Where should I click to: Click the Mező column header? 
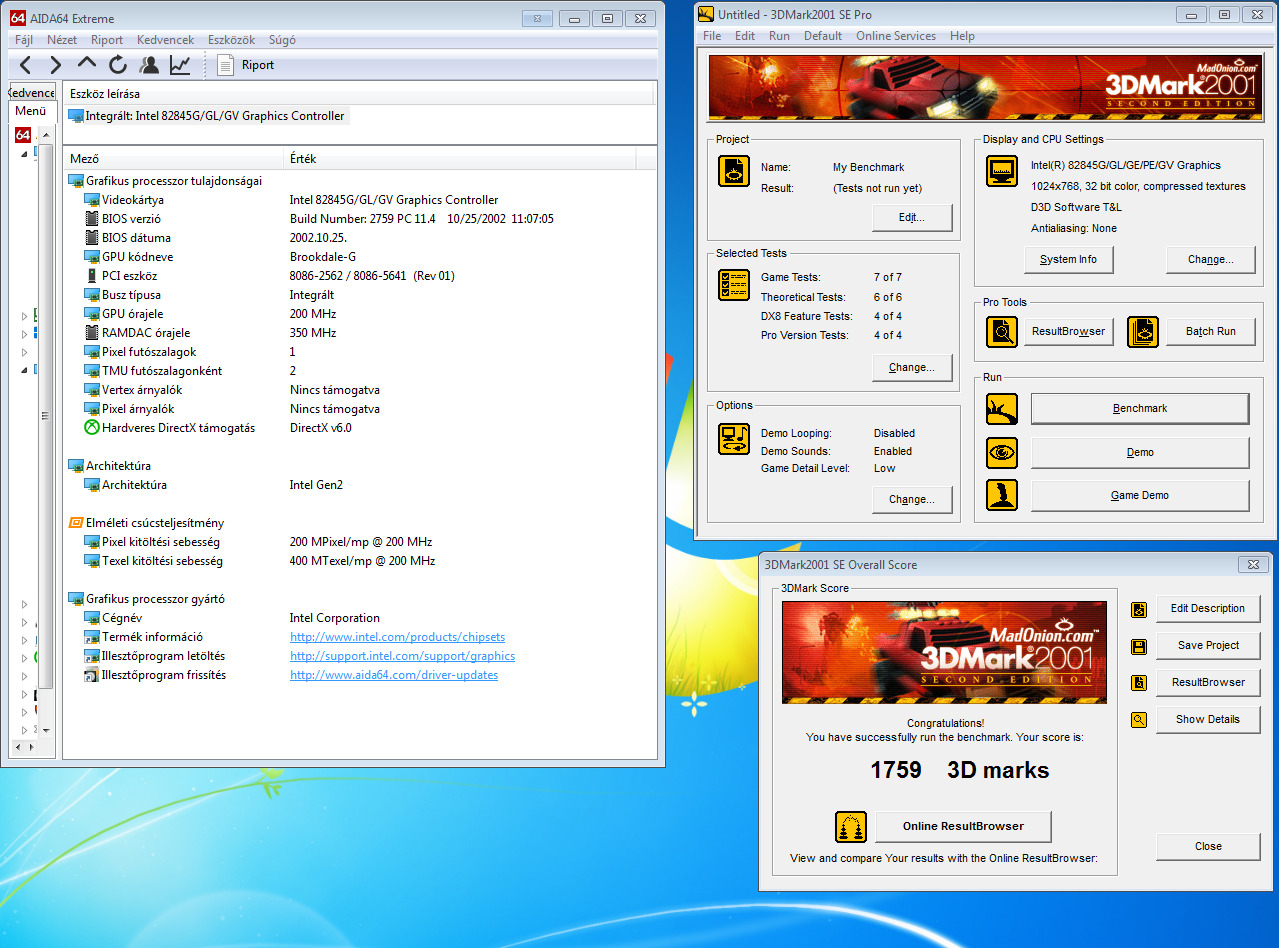point(174,159)
